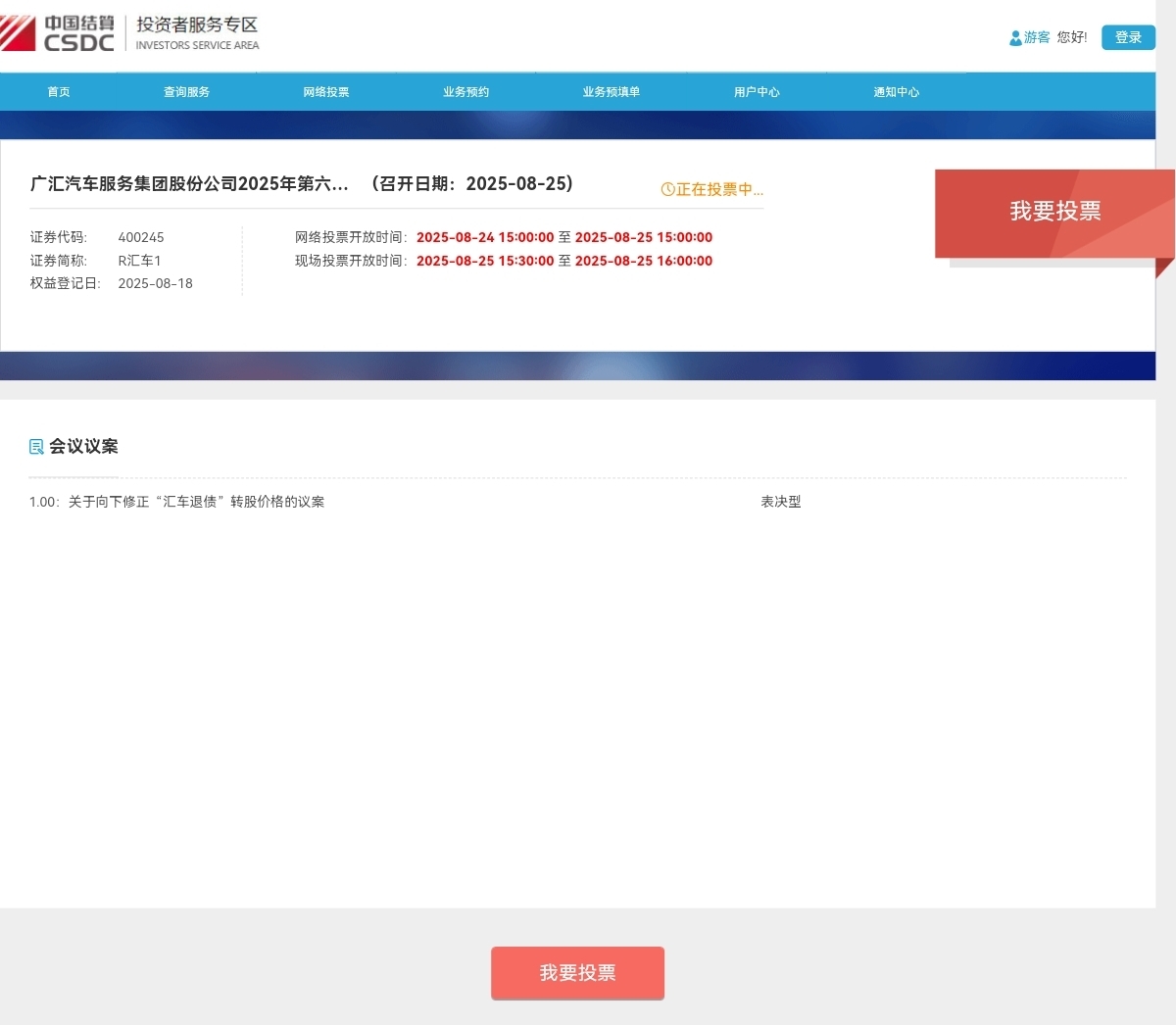Click the meeting date 召开日期：2025-08-25
This screenshot has height=1025, width=1176.
(471, 184)
